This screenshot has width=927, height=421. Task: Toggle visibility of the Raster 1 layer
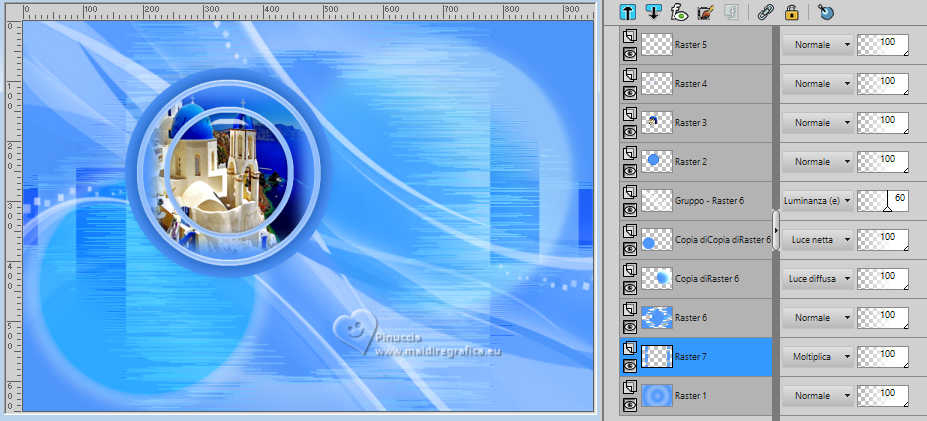tap(630, 404)
